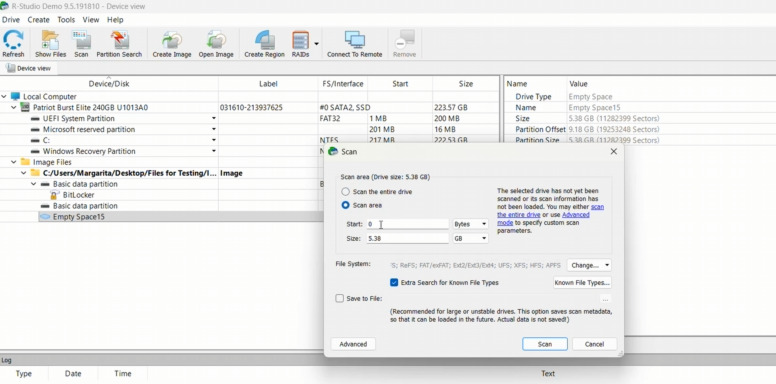Click the Scan button in the dialog
776x384 pixels.
click(x=544, y=344)
